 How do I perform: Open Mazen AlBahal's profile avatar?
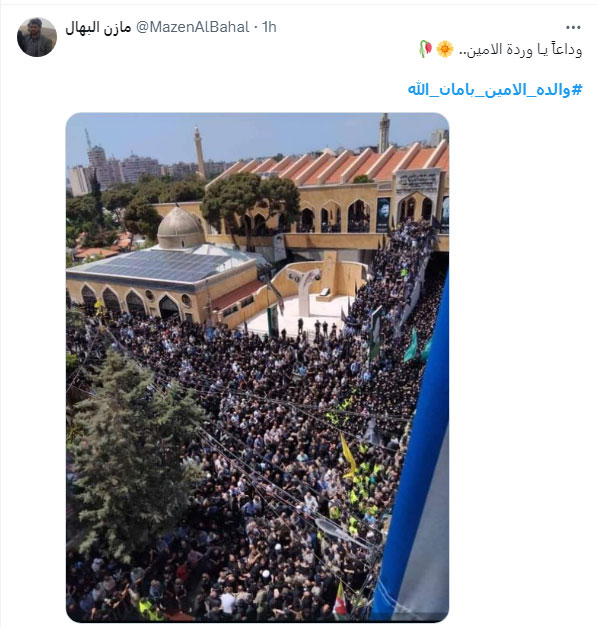(37, 37)
